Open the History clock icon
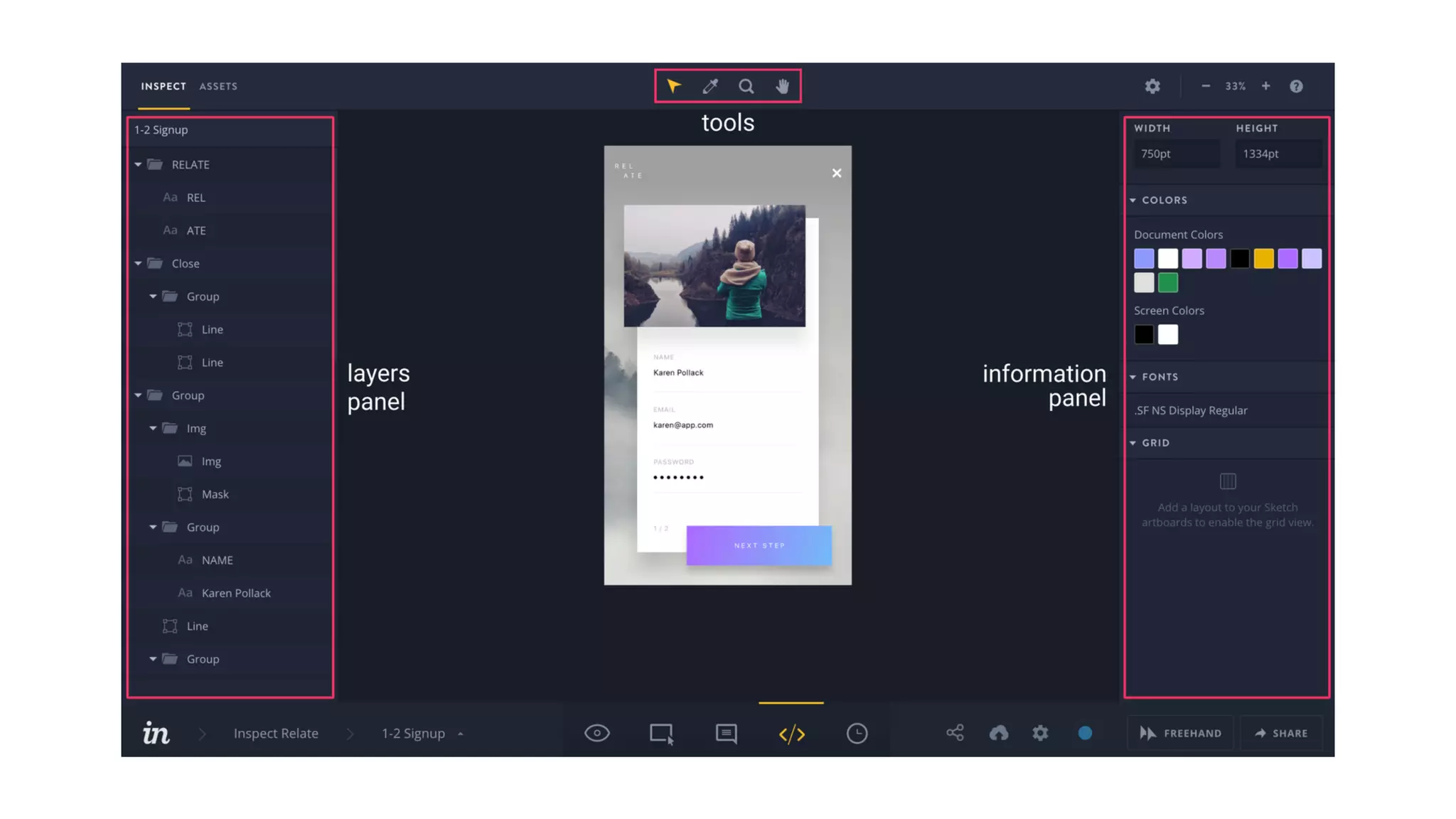The image size is (1456, 819). tap(857, 733)
